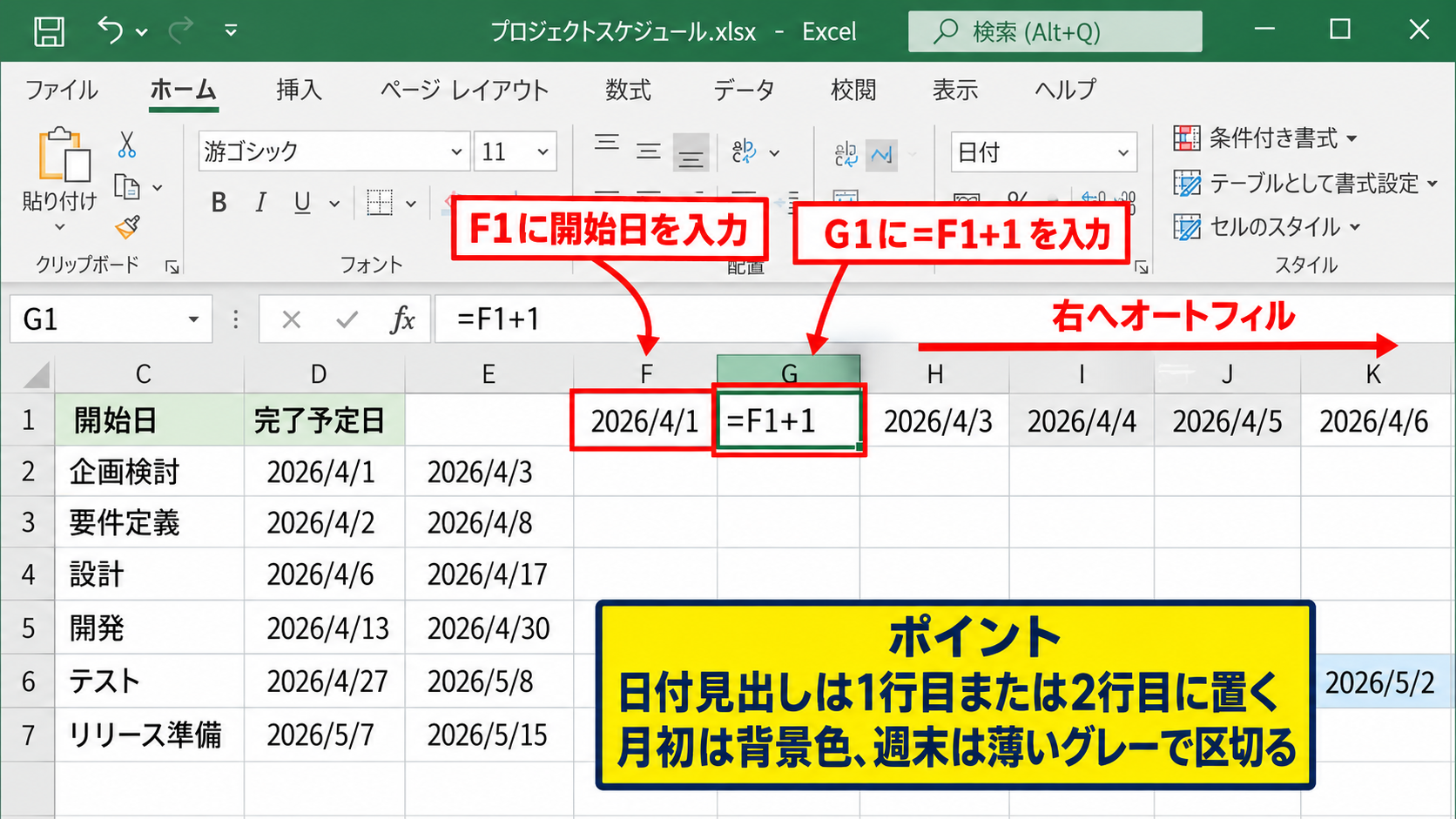
Task: Switch to the データ tab
Action: 744,91
